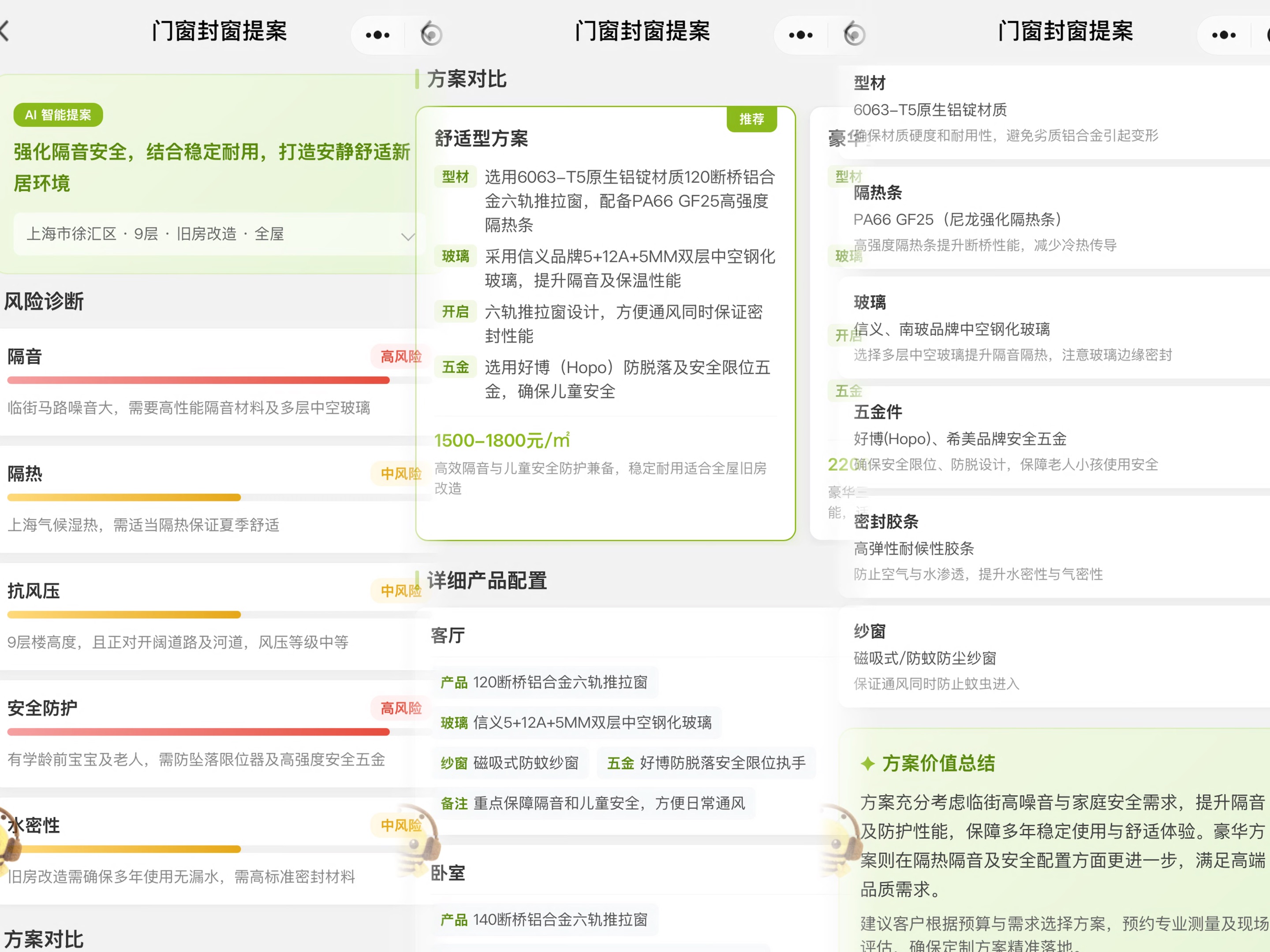Tap the 备注 重点保障隔音和儿童安全 chip
The image size is (1270, 952).
tap(593, 803)
